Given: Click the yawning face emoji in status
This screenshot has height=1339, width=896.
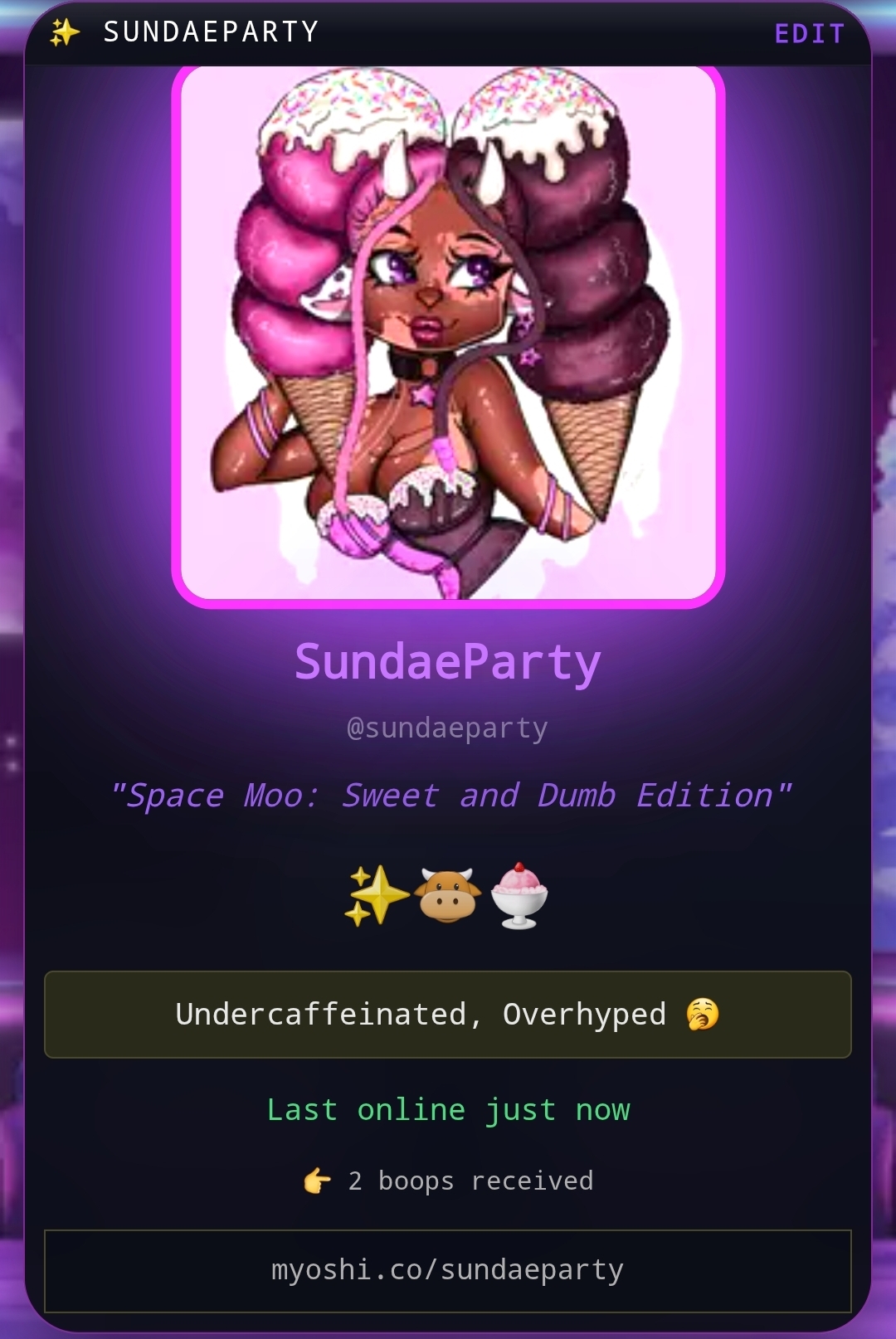Looking at the screenshot, I should point(703,1014).
